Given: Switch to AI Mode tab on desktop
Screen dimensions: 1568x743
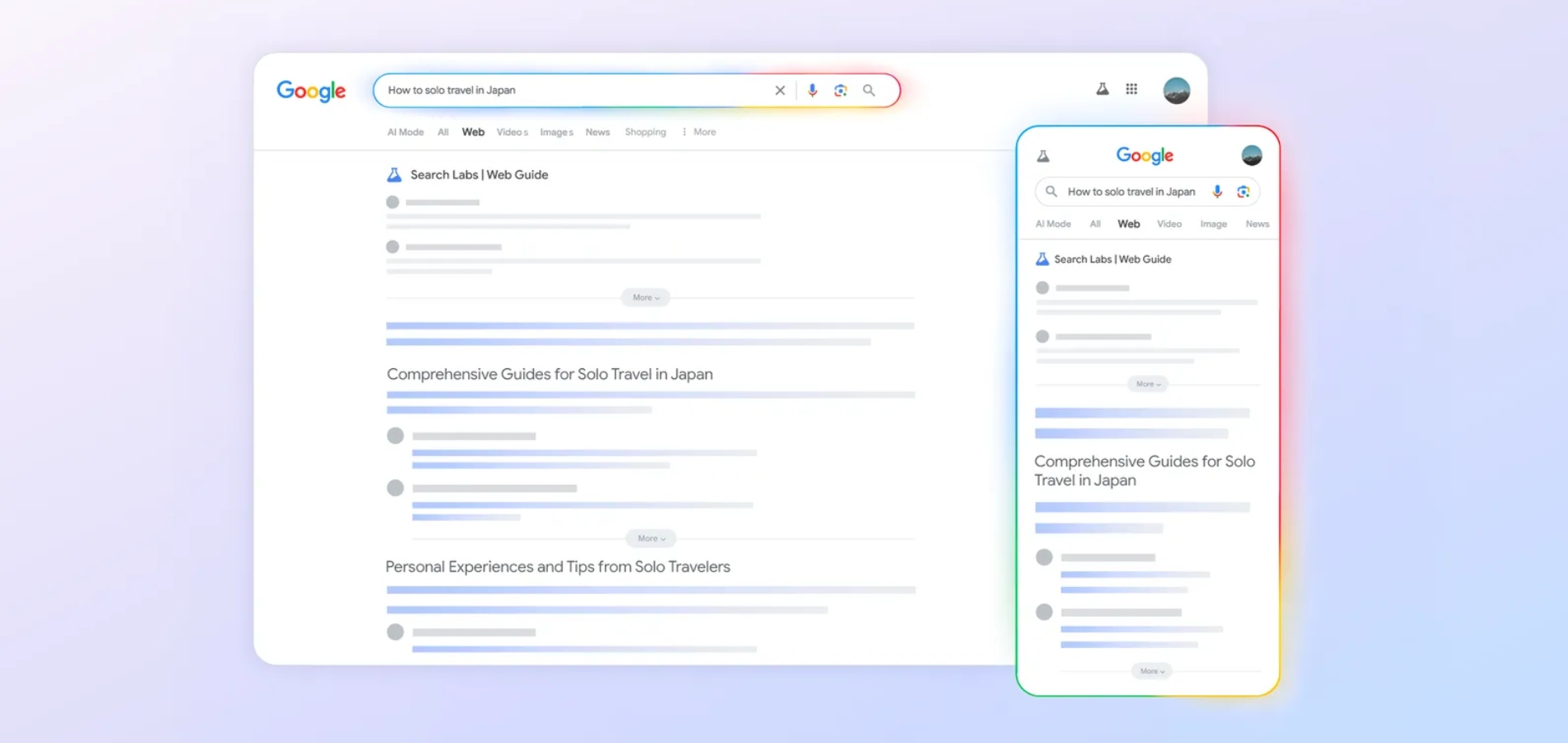Looking at the screenshot, I should [405, 132].
